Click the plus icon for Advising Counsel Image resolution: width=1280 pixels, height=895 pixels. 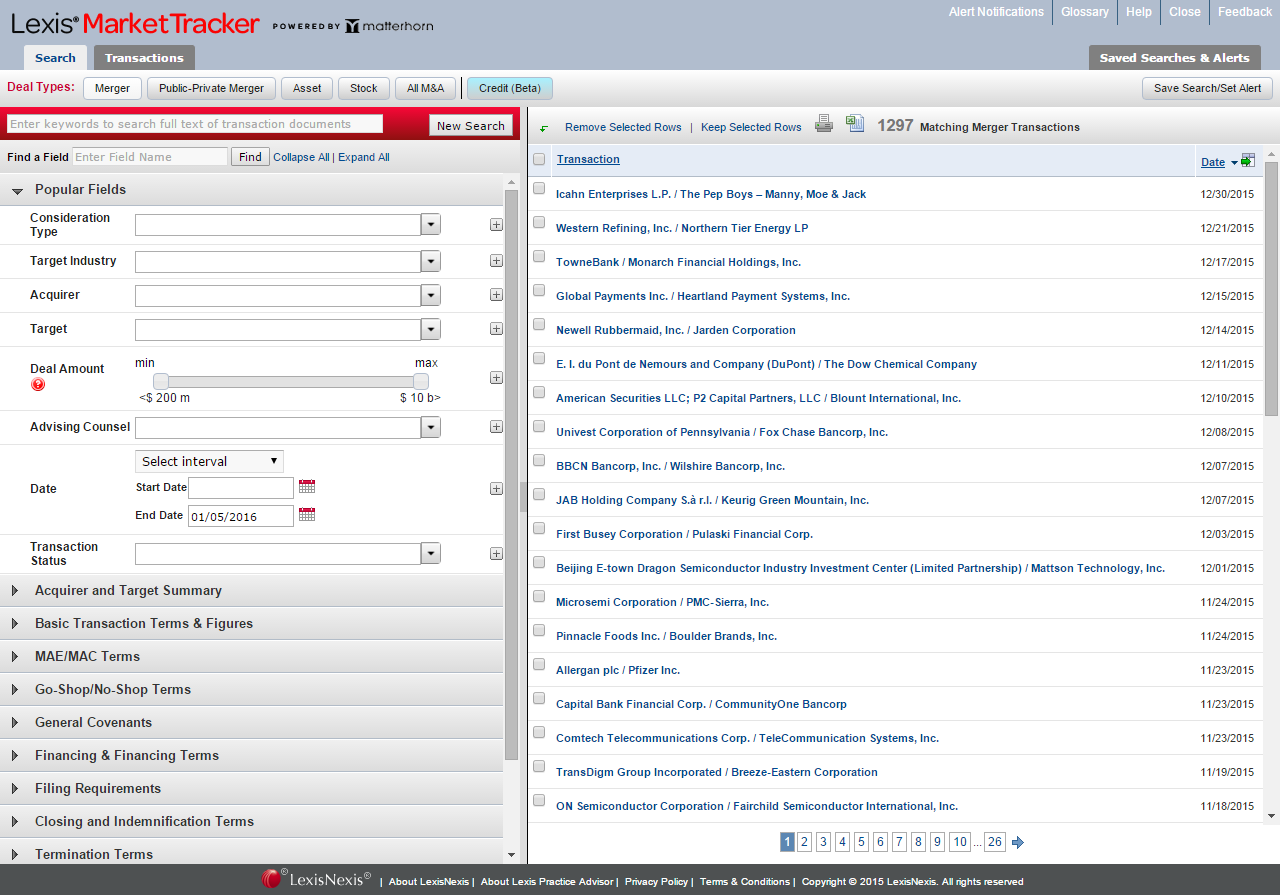(x=496, y=427)
